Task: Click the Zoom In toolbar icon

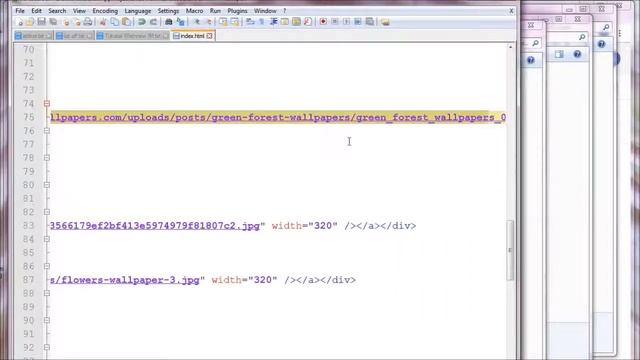Action: pyautogui.click(x=197, y=22)
